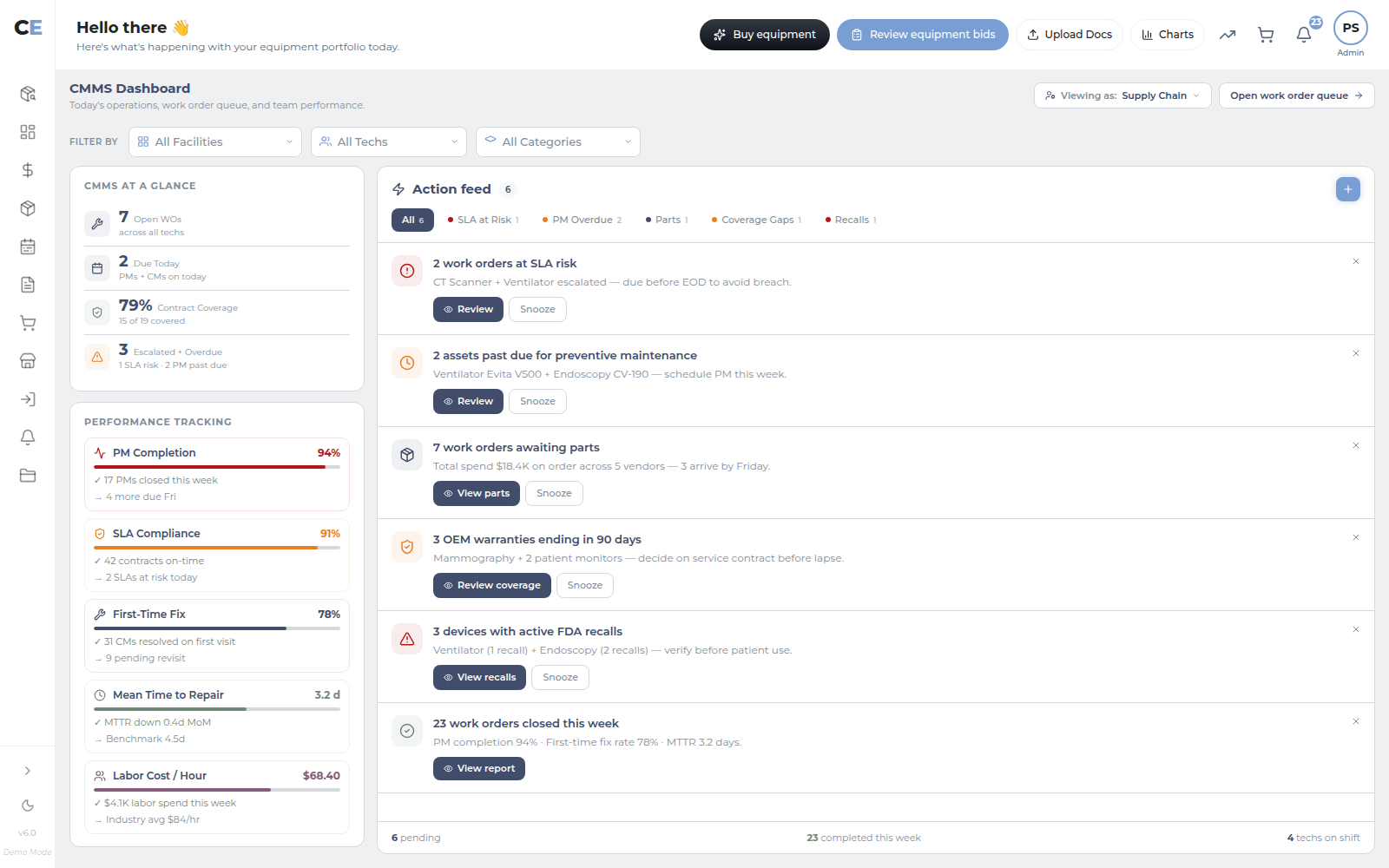Image resolution: width=1389 pixels, height=868 pixels.
Task: Select the Parts filter tab
Action: 667,220
